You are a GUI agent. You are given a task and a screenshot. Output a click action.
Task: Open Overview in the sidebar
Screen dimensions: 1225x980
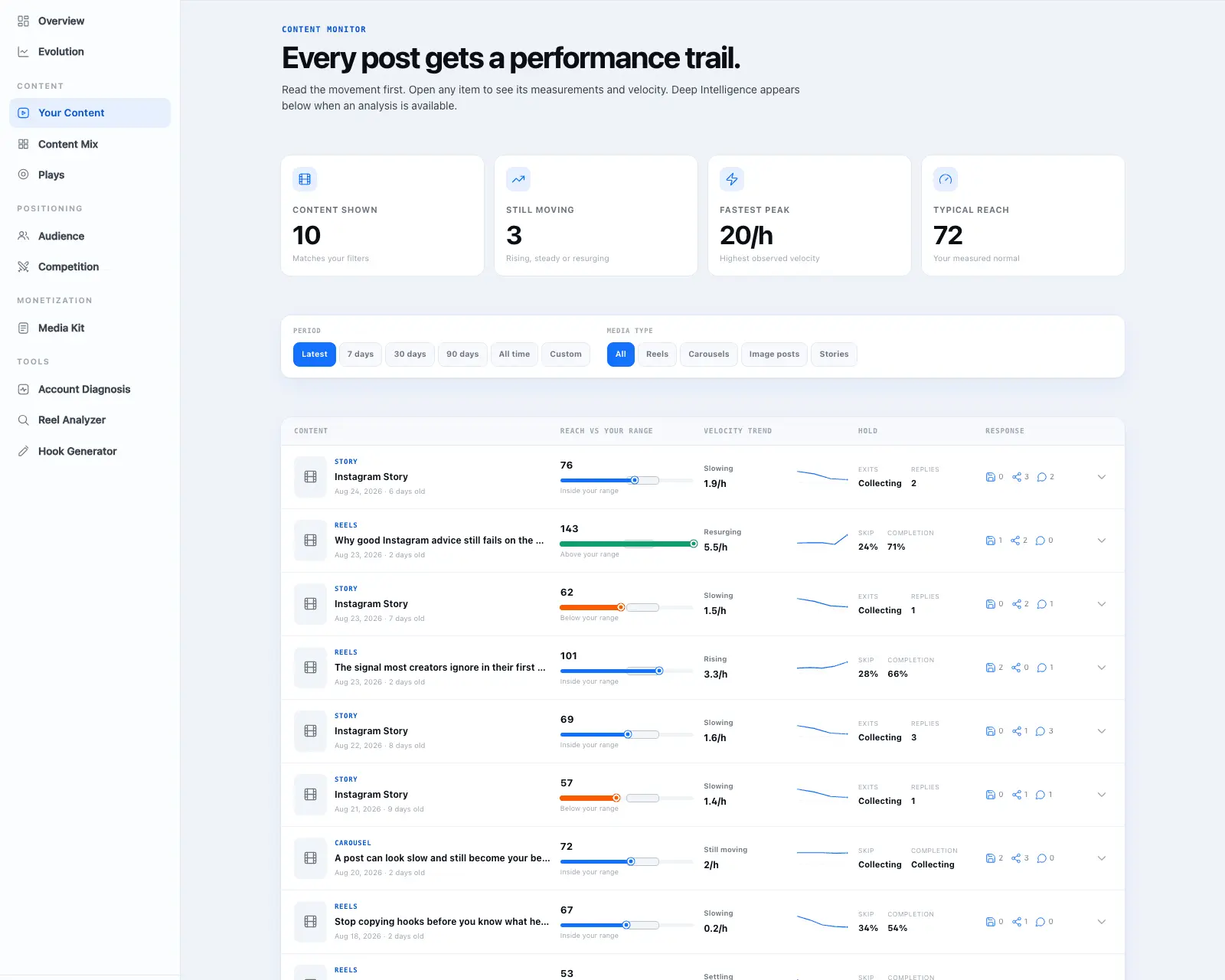pos(90,21)
